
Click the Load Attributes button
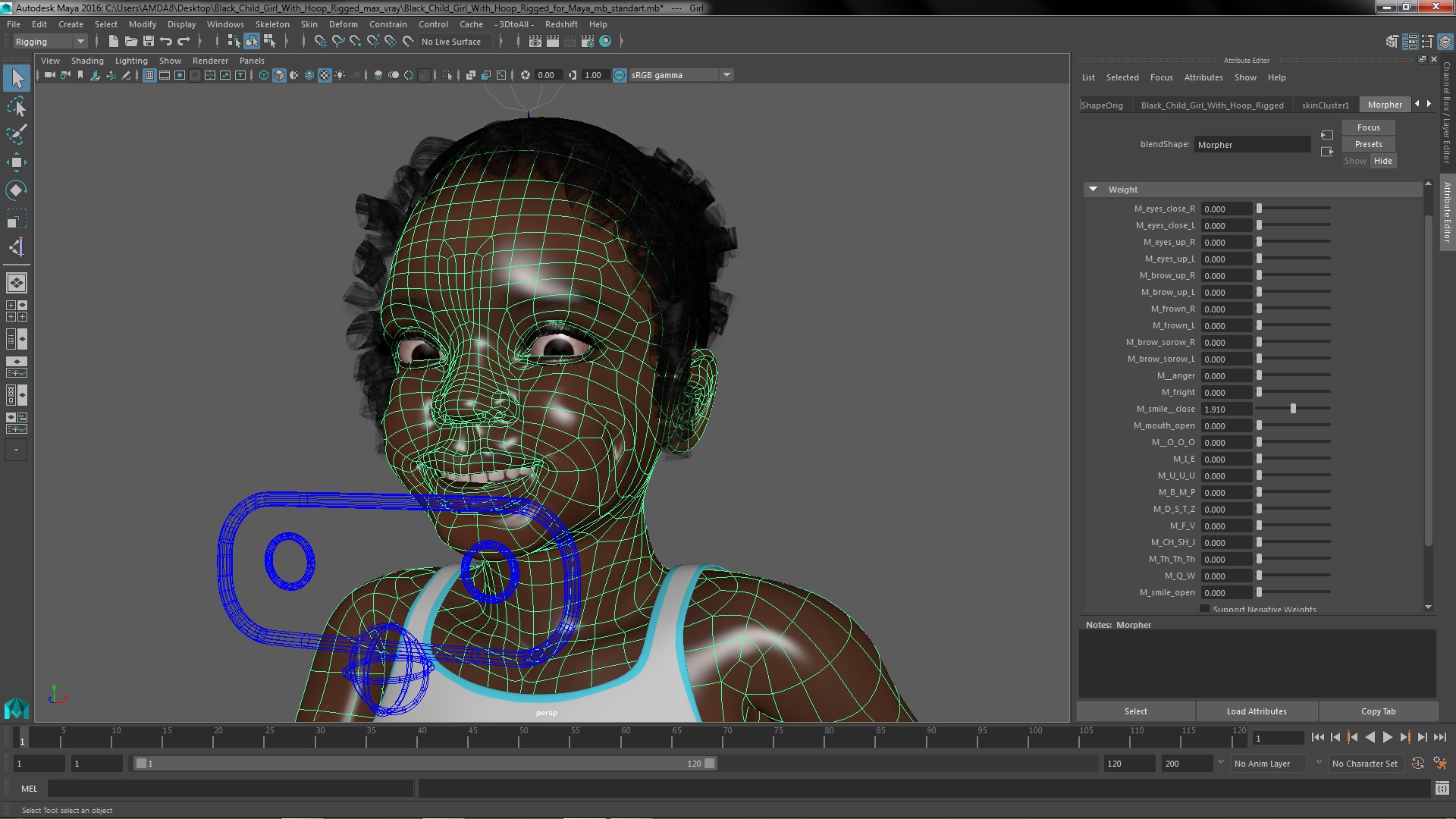1257,711
